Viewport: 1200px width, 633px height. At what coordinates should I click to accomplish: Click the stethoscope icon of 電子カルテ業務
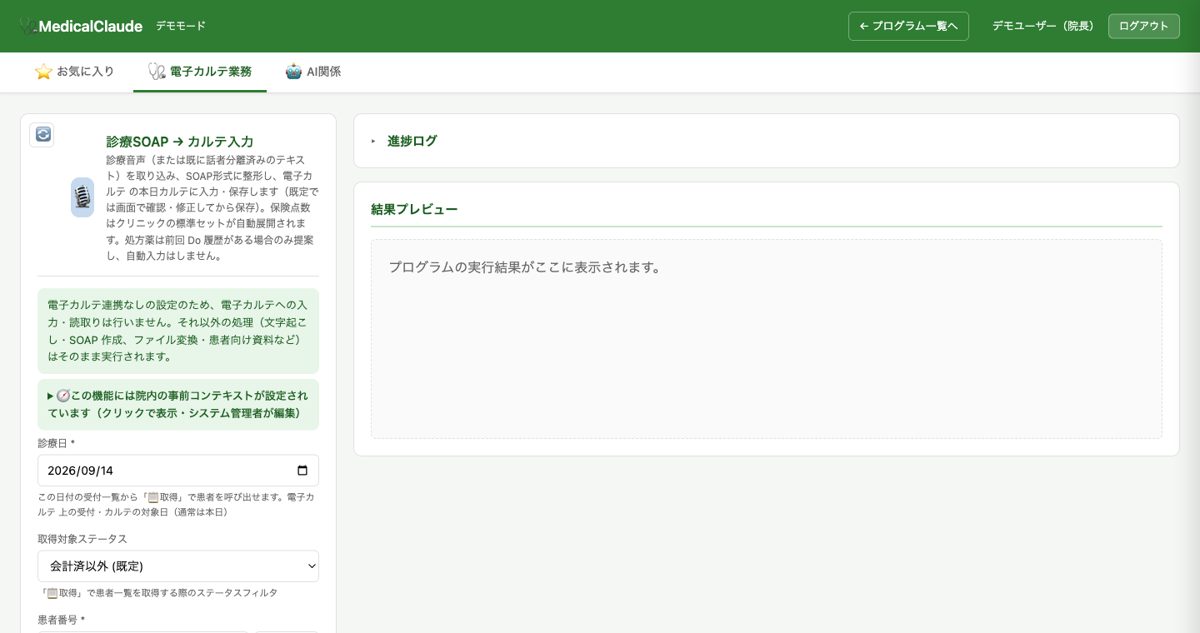coord(156,72)
